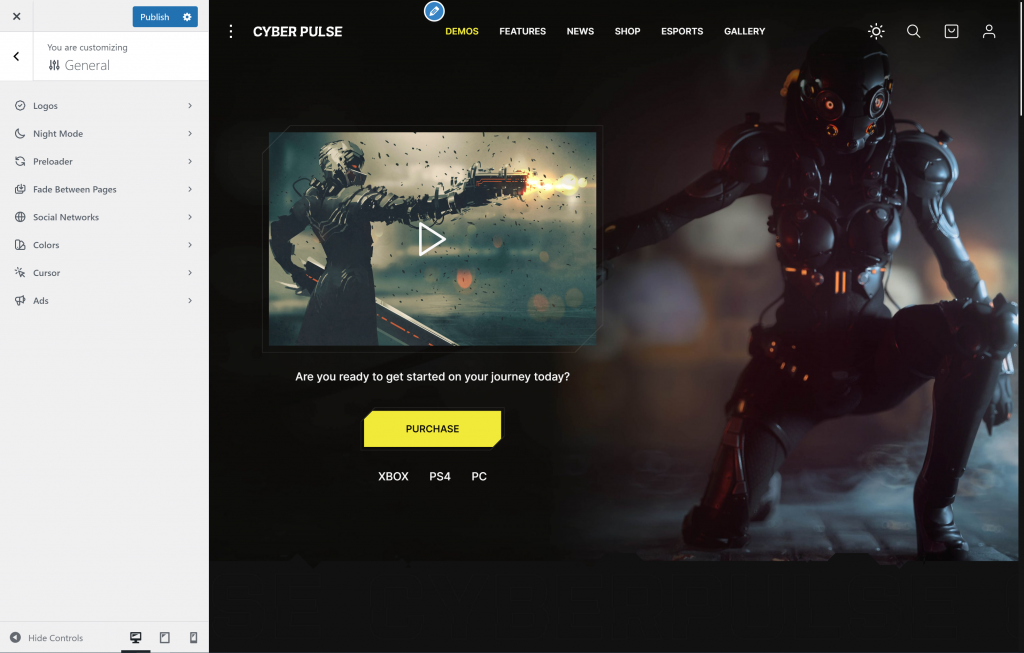Expand the Colors section chevron
1024x653 pixels.
(x=190, y=245)
